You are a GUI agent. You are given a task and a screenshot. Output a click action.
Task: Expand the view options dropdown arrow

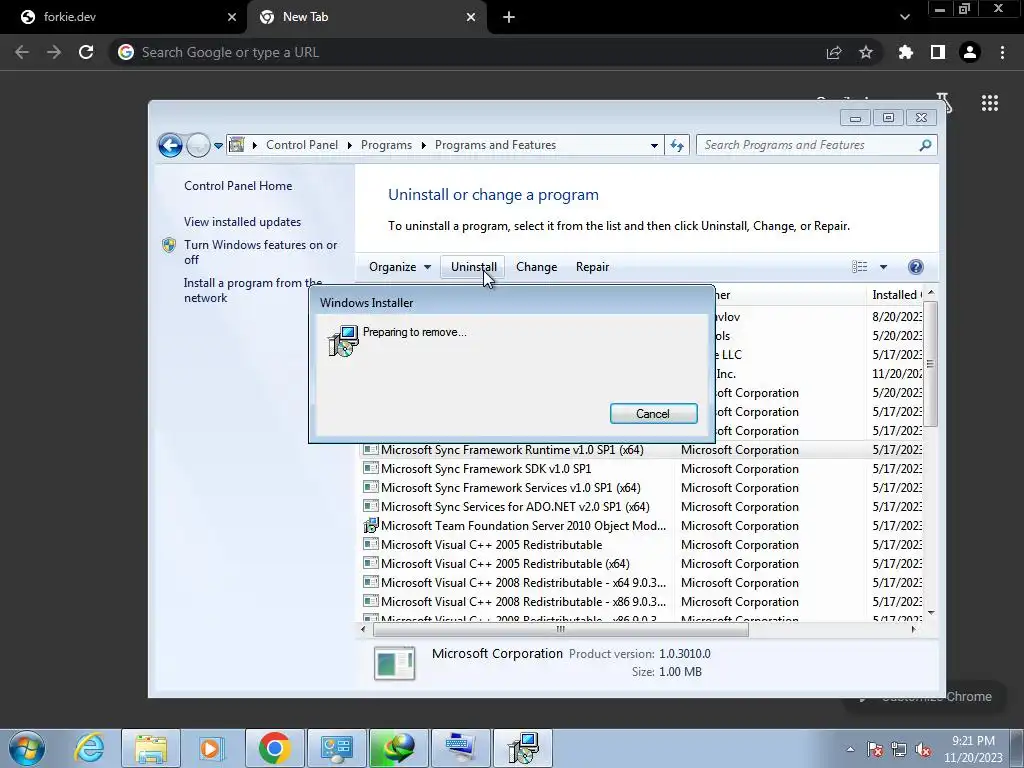coord(883,266)
